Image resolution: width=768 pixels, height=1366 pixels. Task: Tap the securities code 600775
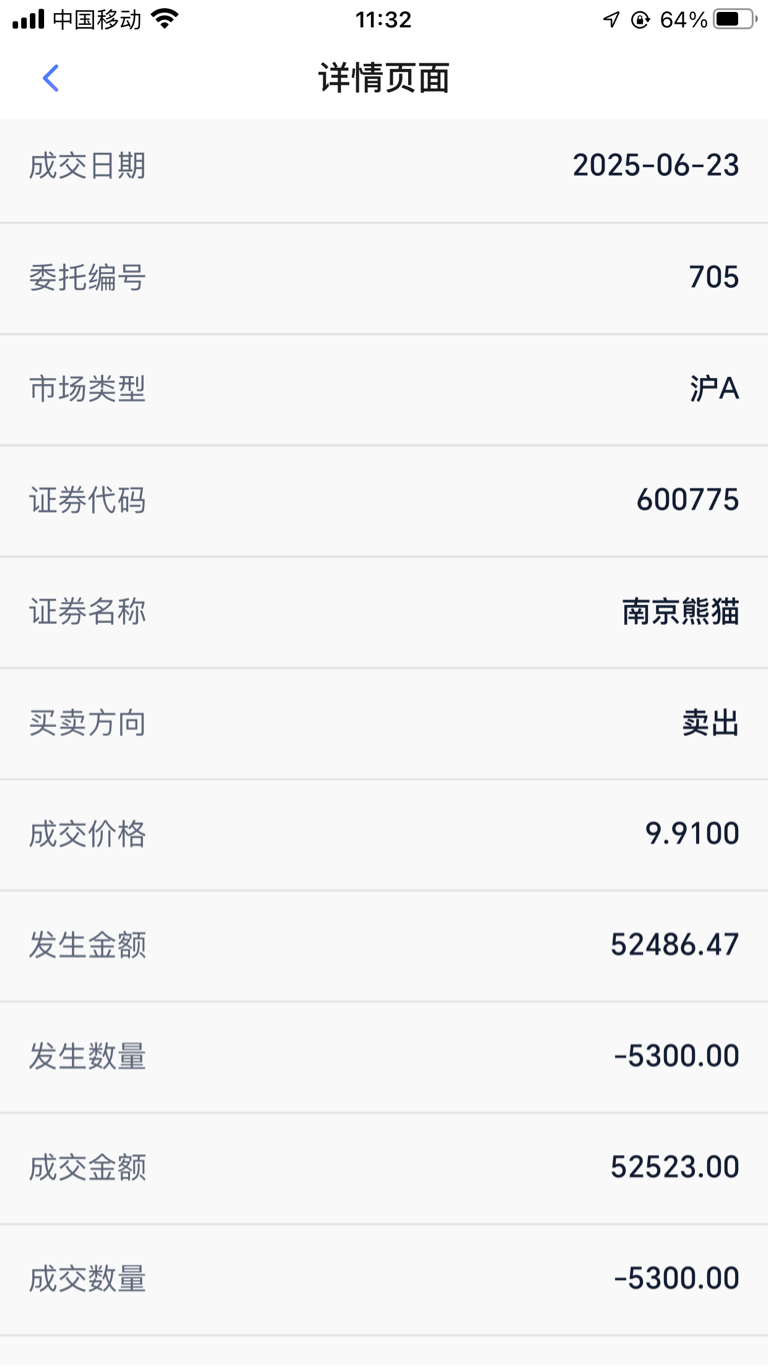click(x=688, y=500)
